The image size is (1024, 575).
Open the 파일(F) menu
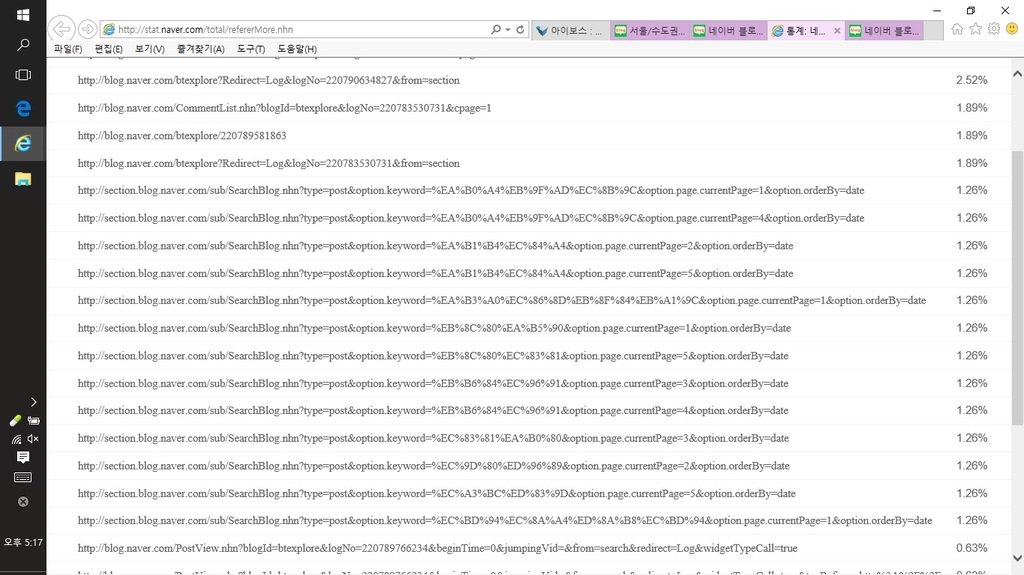(68, 49)
